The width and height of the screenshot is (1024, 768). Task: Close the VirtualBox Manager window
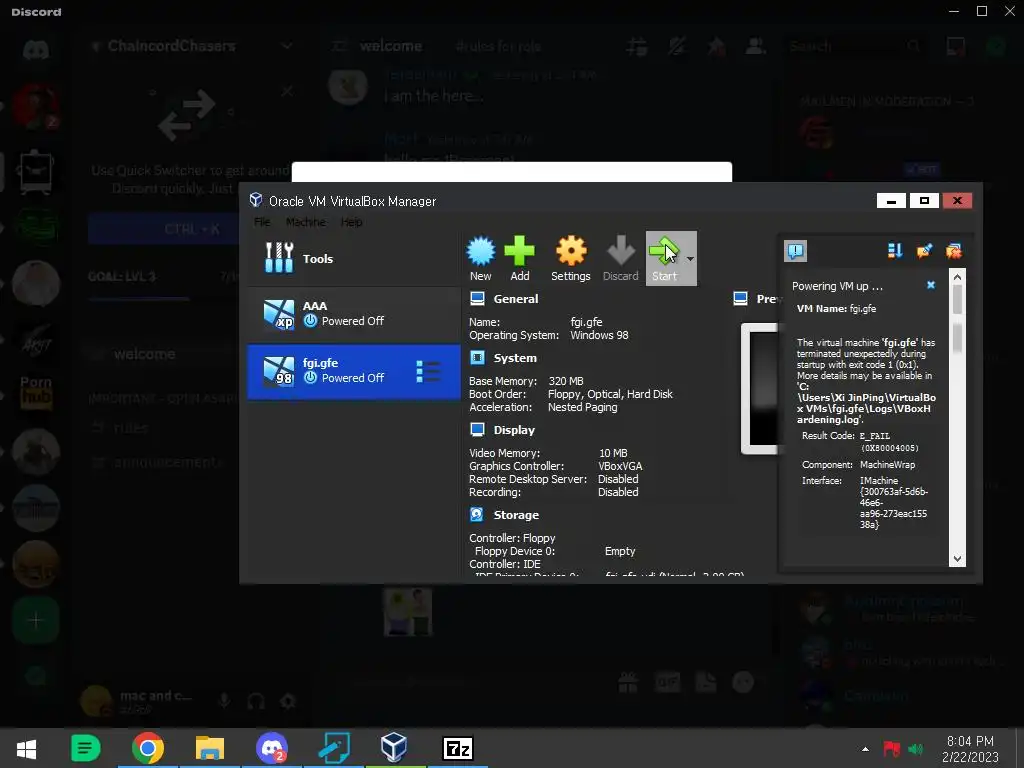tap(957, 200)
